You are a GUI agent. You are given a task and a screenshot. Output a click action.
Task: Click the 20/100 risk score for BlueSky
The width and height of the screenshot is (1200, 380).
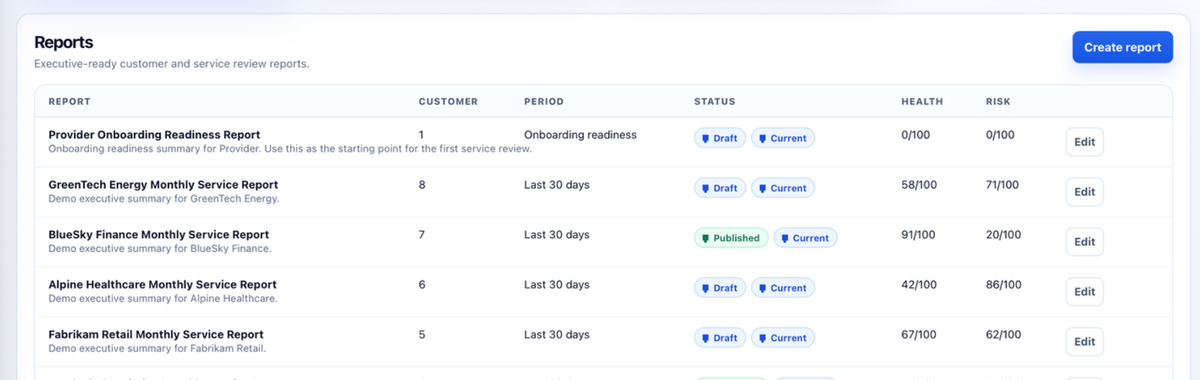coord(1002,235)
